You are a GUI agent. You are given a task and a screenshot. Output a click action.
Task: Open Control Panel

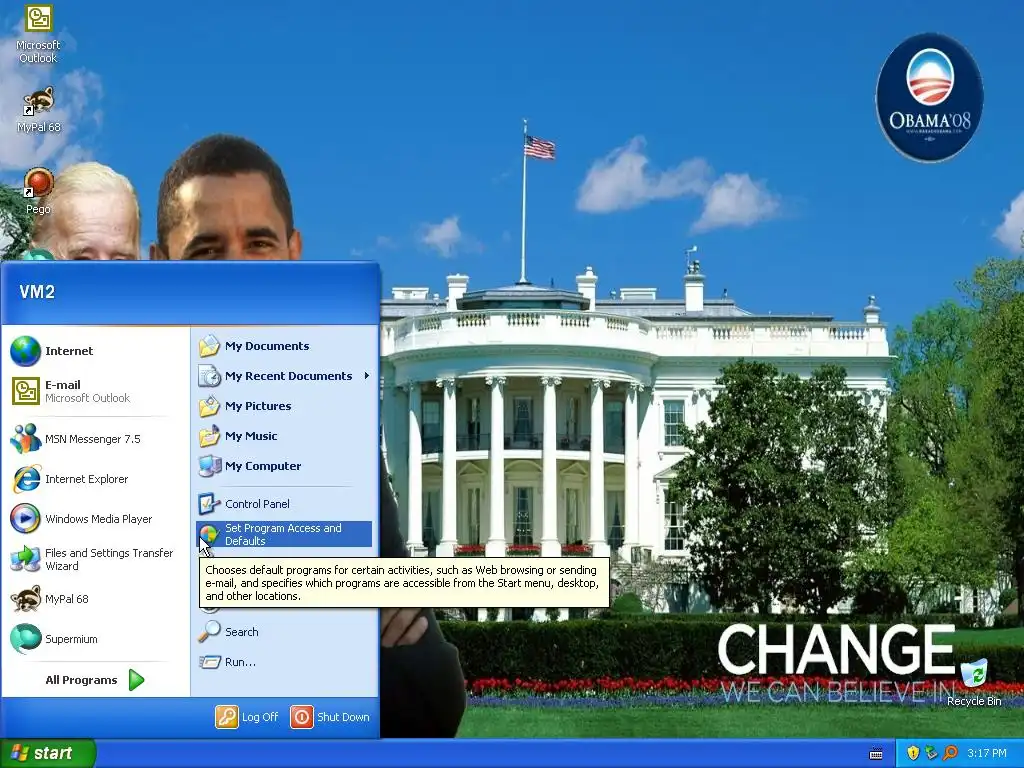click(285, 504)
